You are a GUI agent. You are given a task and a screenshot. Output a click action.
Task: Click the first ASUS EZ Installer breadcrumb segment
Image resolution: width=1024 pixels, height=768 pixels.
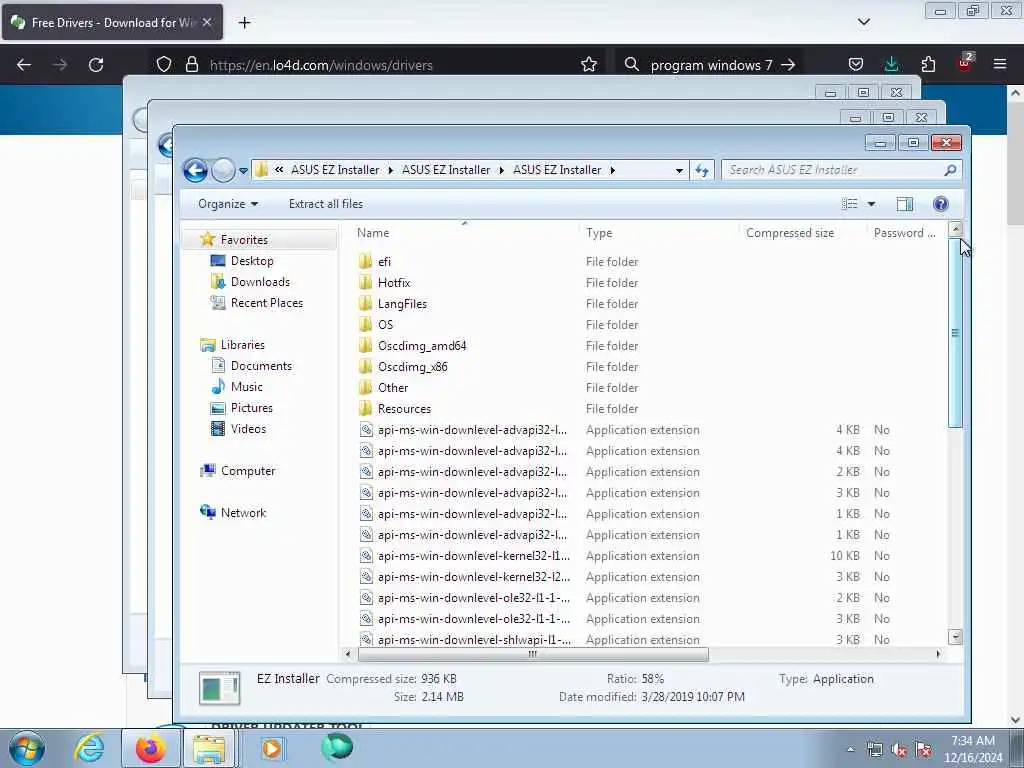[x=335, y=170]
